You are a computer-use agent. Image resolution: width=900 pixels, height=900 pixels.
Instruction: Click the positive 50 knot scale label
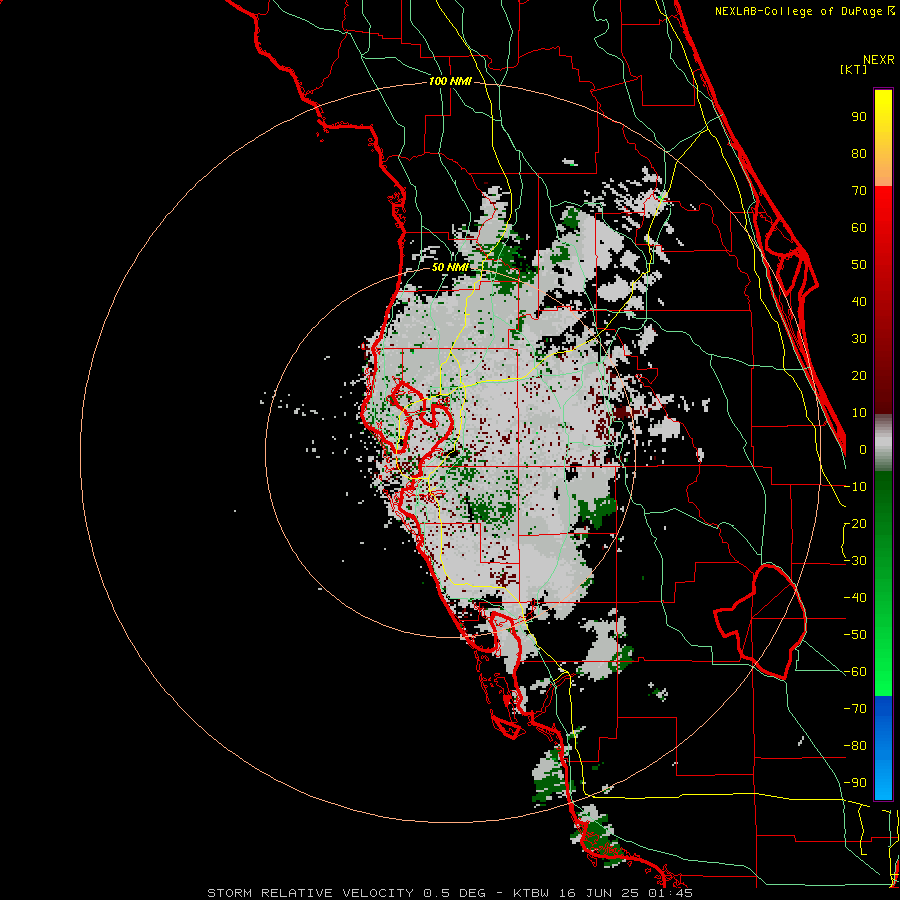pyautogui.click(x=859, y=265)
